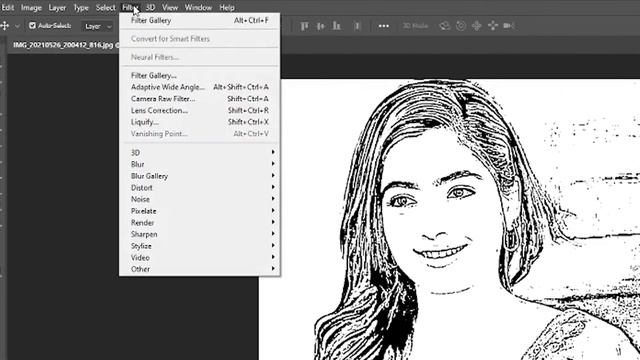The width and height of the screenshot is (640, 360).
Task: Open the Window menu
Action: (198, 7)
